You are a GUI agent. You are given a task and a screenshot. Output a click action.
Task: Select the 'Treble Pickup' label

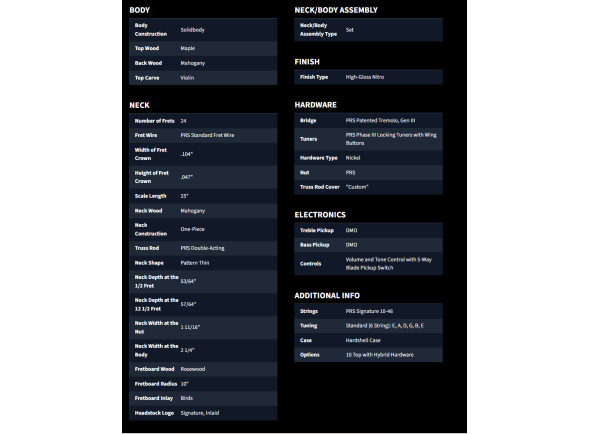[x=316, y=230]
